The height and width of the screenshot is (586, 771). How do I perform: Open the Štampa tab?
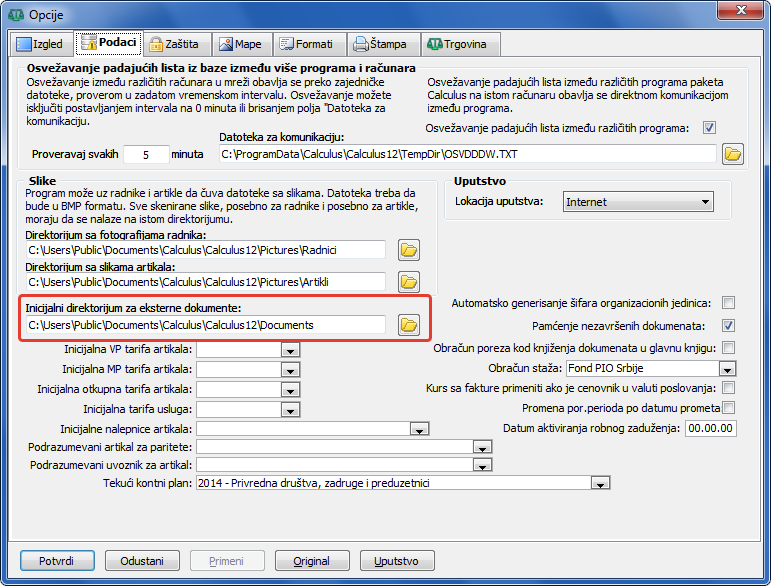point(379,44)
